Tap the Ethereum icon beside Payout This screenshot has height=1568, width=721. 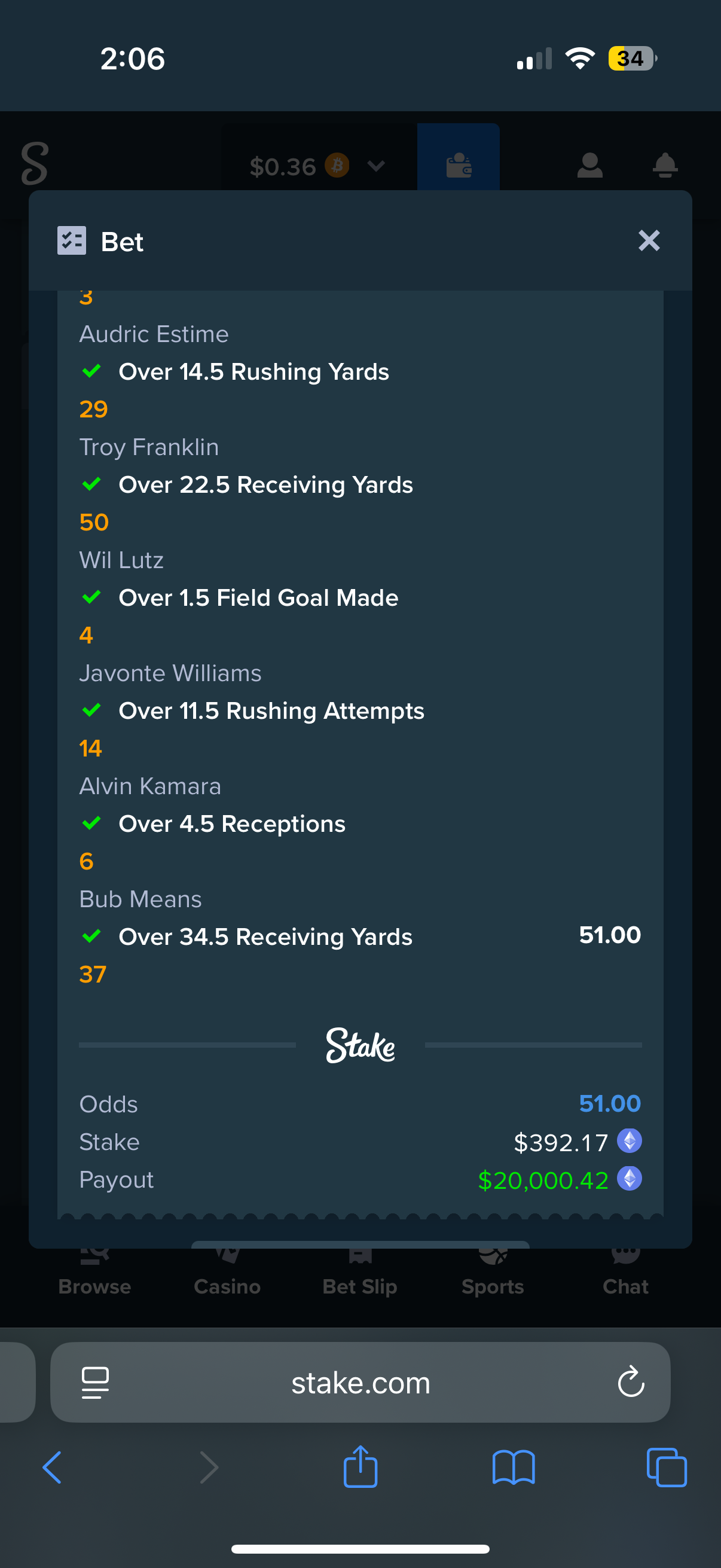[629, 1179]
